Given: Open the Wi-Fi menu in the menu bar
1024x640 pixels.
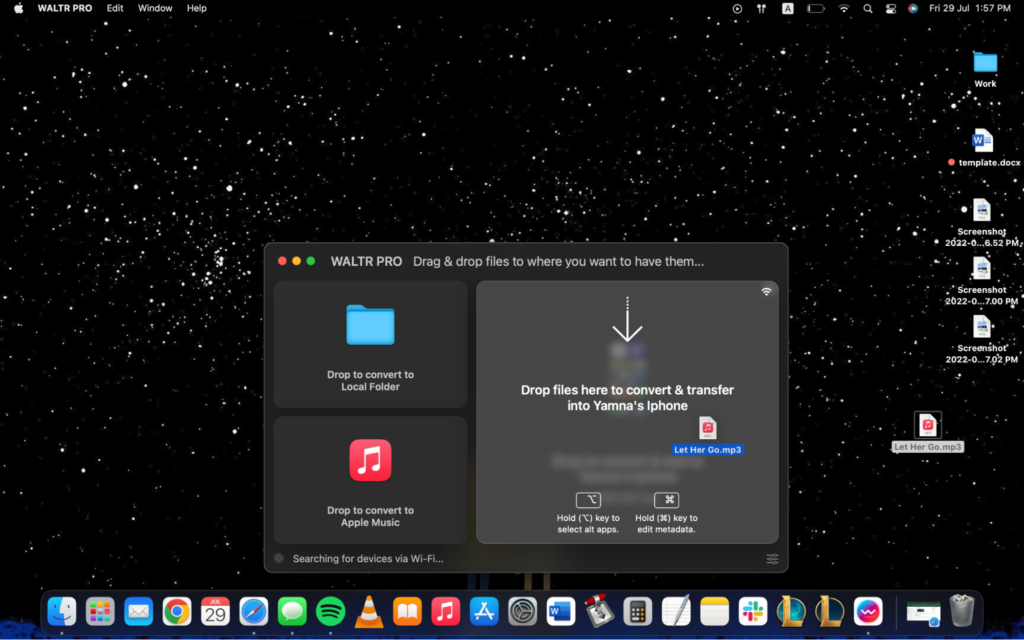Looking at the screenshot, I should [844, 8].
